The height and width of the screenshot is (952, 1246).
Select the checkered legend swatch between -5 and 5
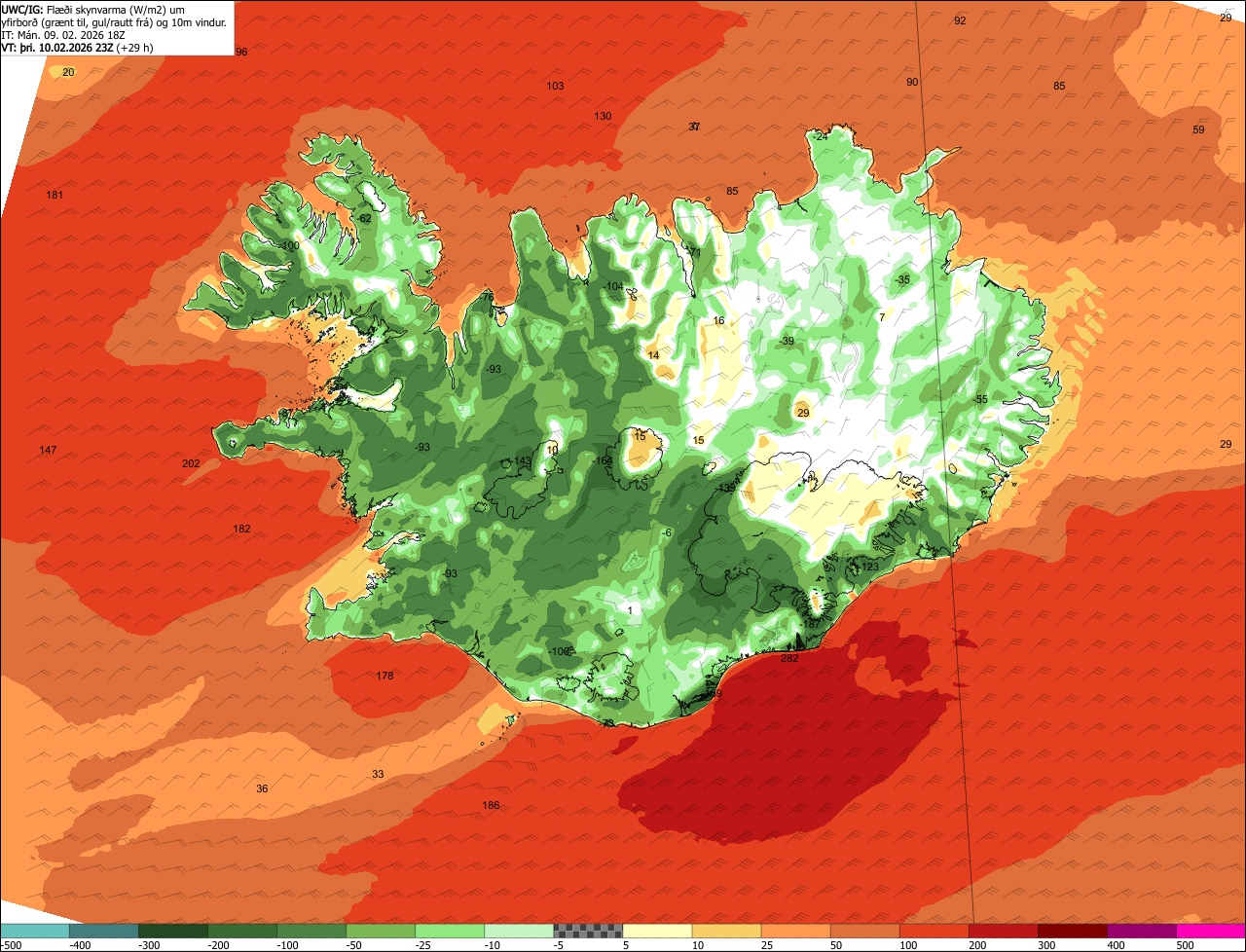tap(588, 931)
